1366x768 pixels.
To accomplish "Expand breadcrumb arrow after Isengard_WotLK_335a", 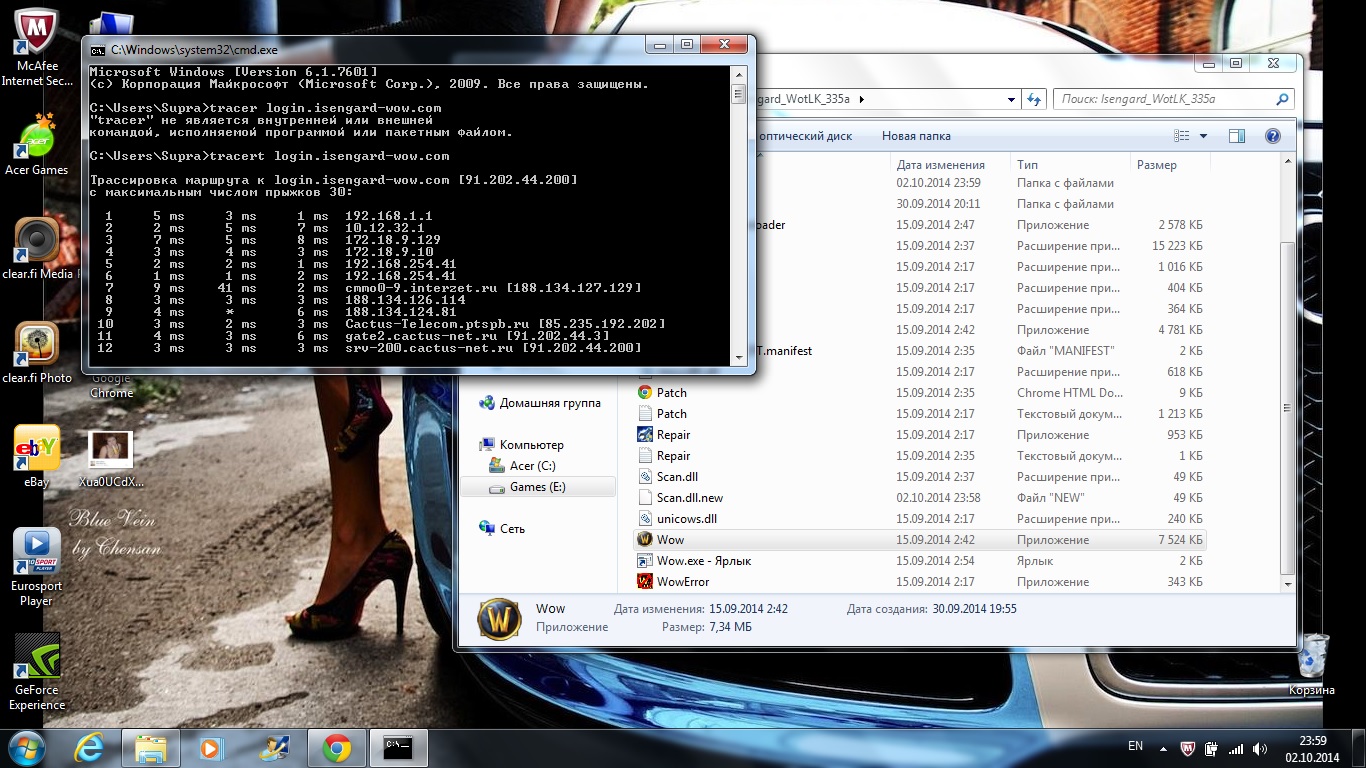I will [861, 99].
